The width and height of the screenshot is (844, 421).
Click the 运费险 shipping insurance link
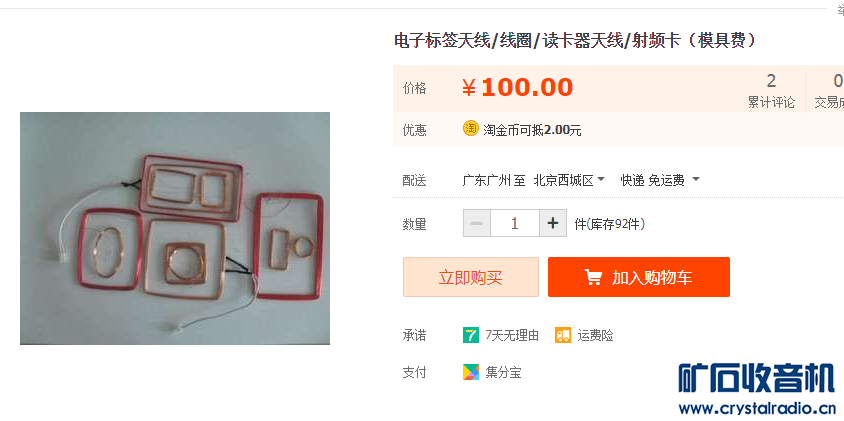[x=595, y=335]
